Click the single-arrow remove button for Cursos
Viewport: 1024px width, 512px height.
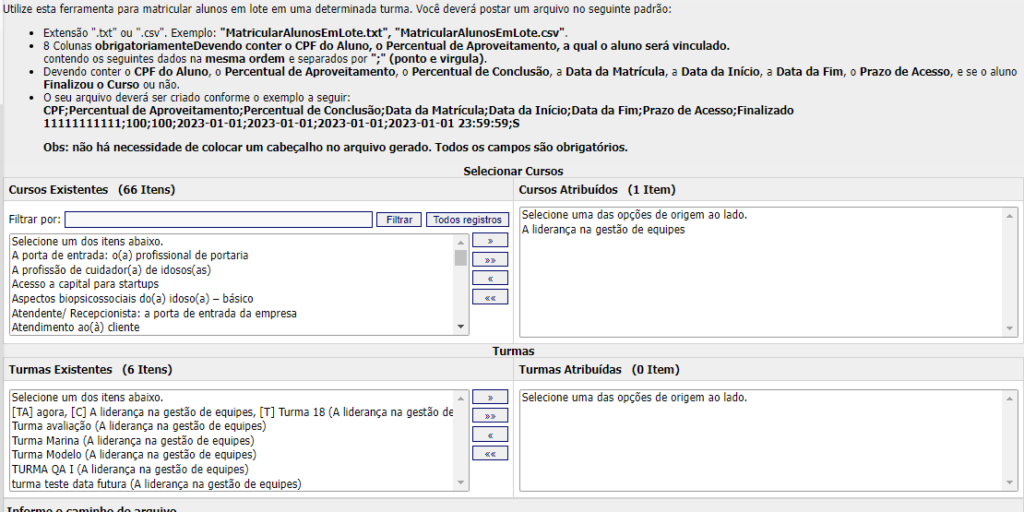(x=490, y=278)
